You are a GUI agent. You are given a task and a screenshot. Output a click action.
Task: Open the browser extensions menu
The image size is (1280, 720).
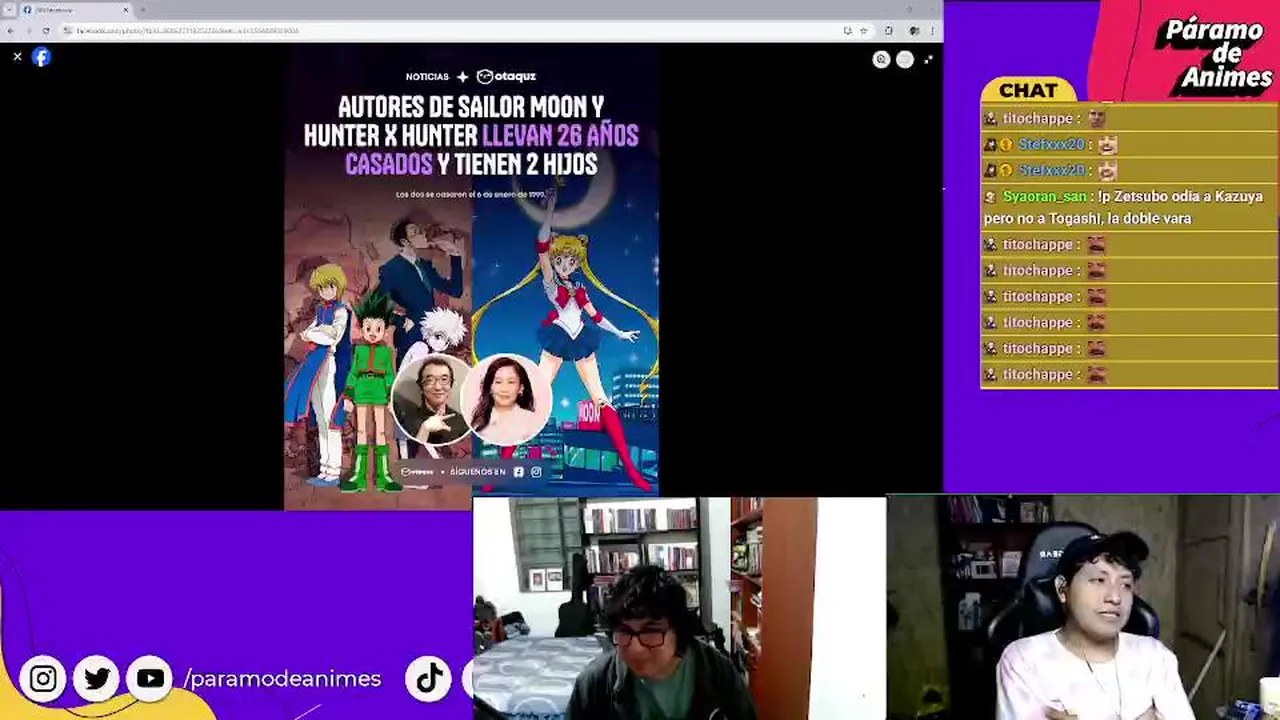889,31
